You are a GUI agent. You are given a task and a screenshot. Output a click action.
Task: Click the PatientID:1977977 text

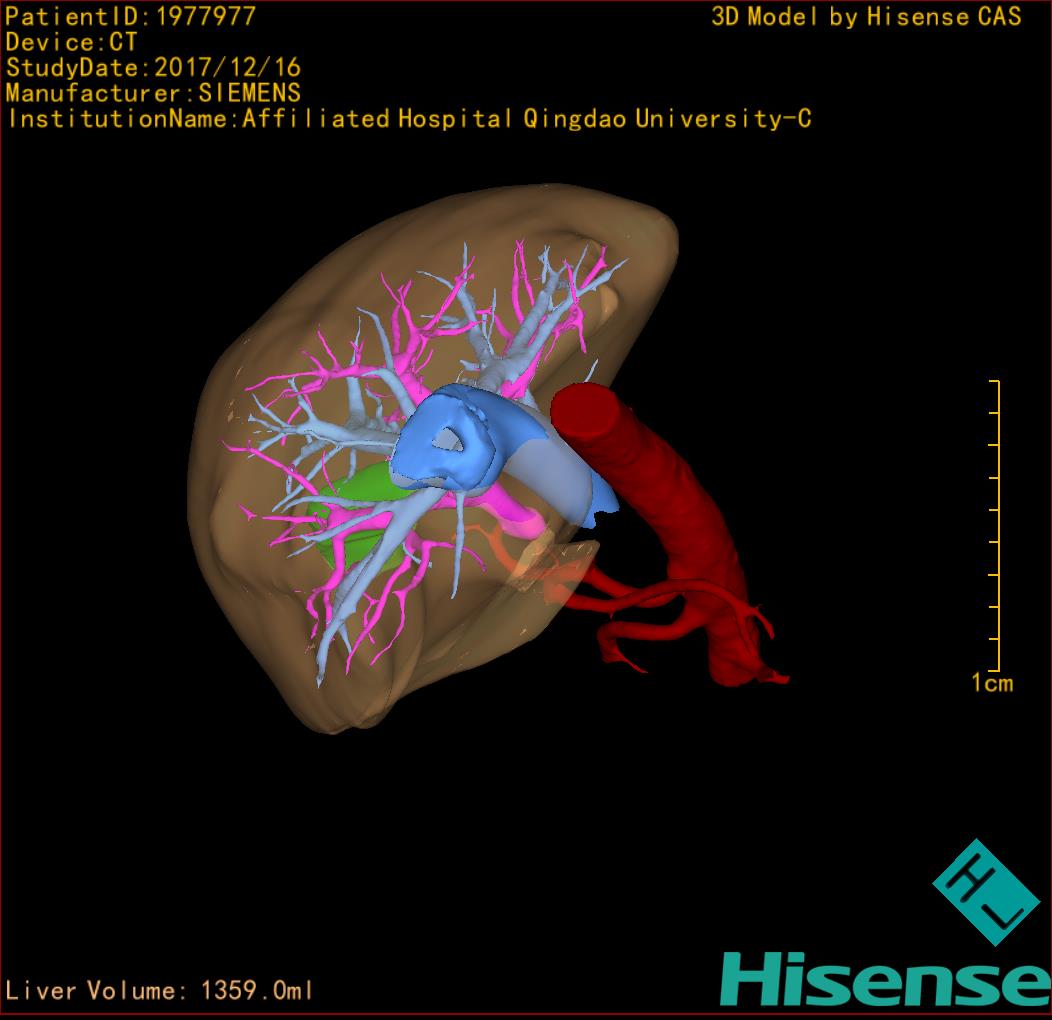click(130, 16)
